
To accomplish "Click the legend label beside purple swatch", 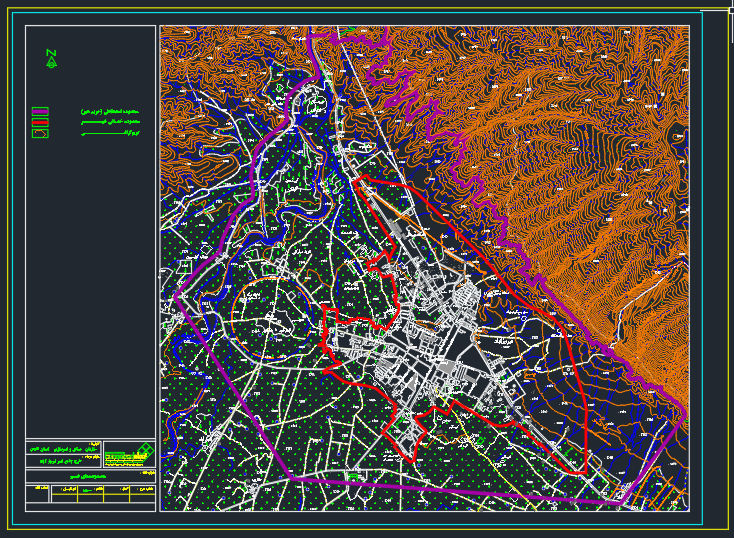I will click(110, 111).
